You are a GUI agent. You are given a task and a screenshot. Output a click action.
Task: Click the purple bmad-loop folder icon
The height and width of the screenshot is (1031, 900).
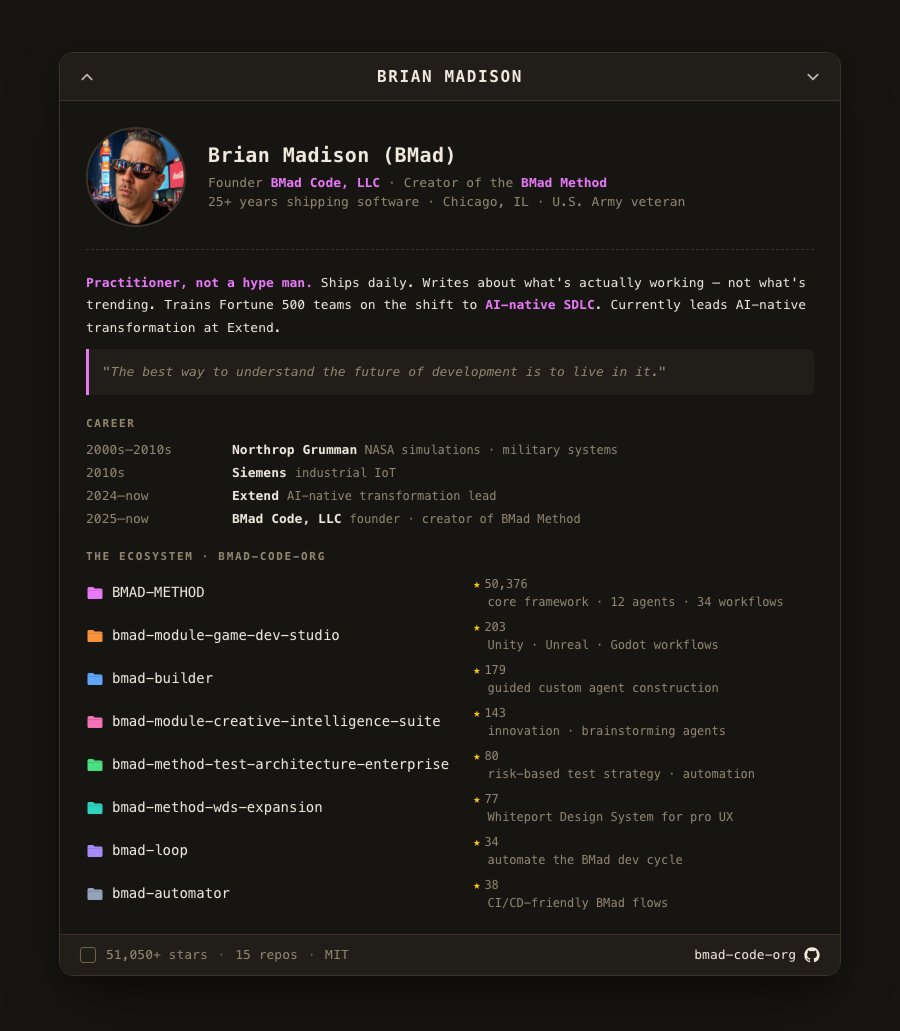[x=95, y=851]
